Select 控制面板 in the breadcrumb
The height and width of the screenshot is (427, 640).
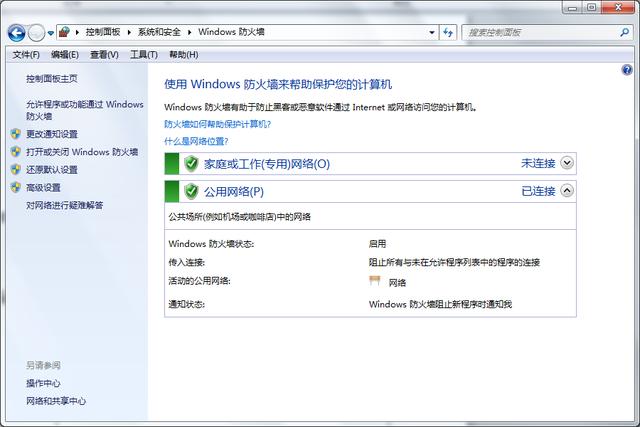pyautogui.click(x=103, y=32)
